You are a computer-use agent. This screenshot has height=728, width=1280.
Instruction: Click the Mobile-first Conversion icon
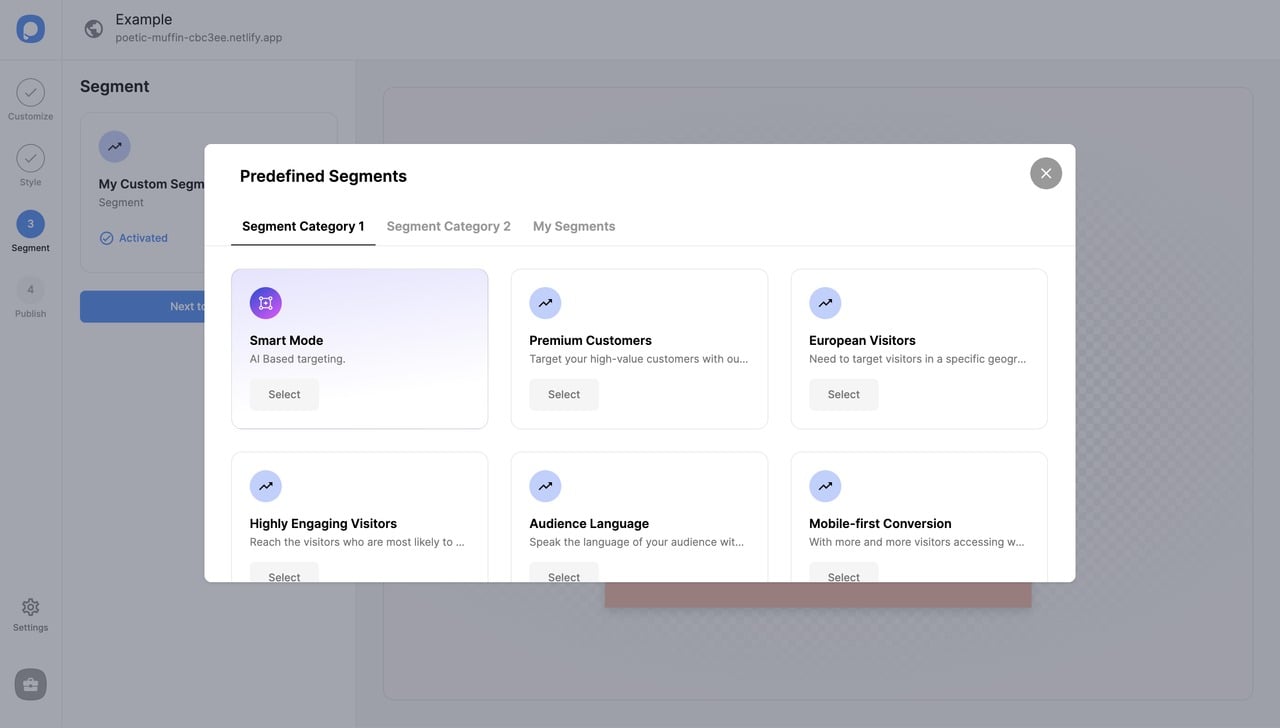click(x=825, y=486)
